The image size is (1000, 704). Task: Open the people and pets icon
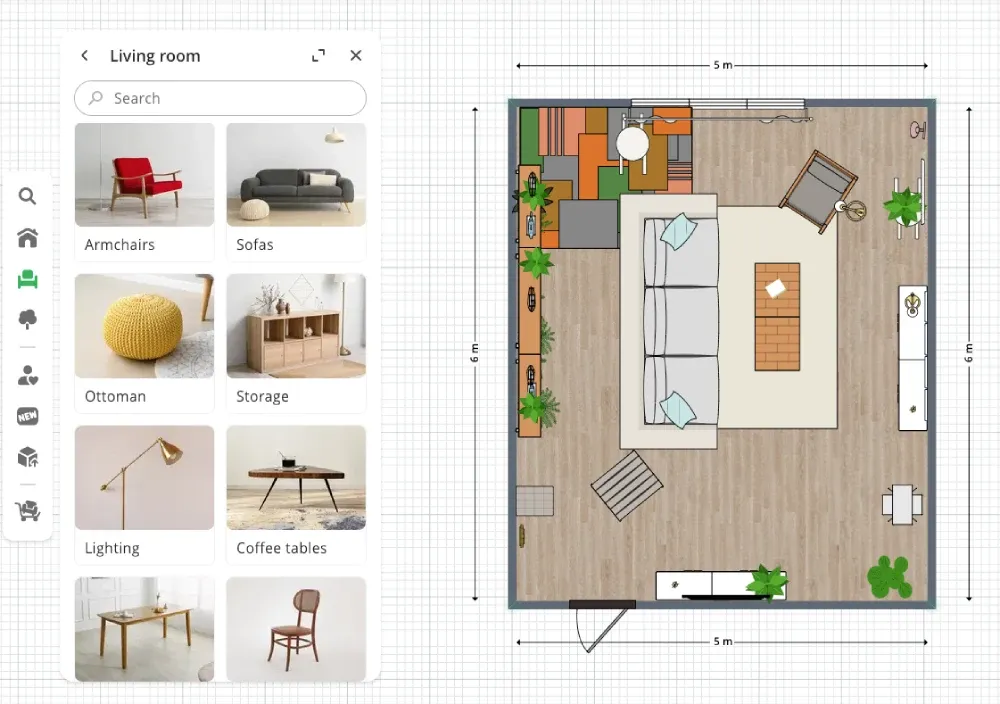(27, 374)
